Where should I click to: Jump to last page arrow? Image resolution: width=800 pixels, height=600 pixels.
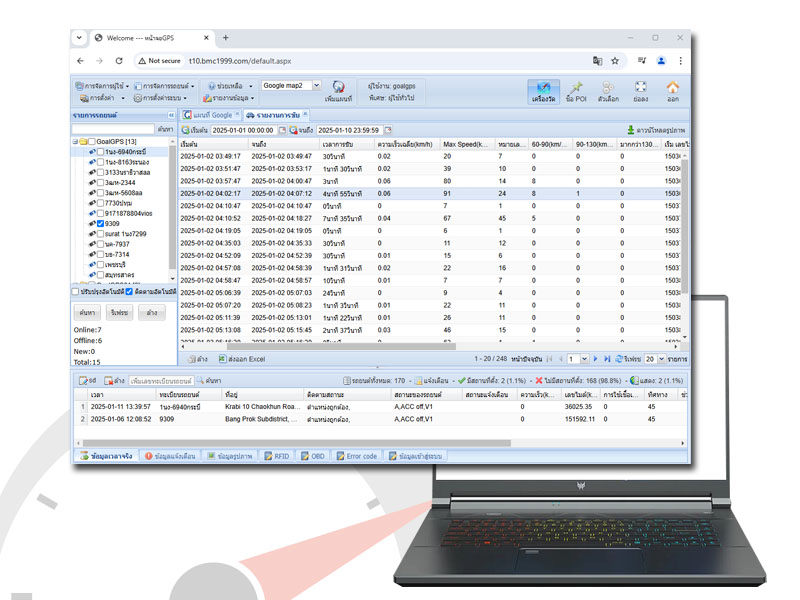(x=607, y=359)
